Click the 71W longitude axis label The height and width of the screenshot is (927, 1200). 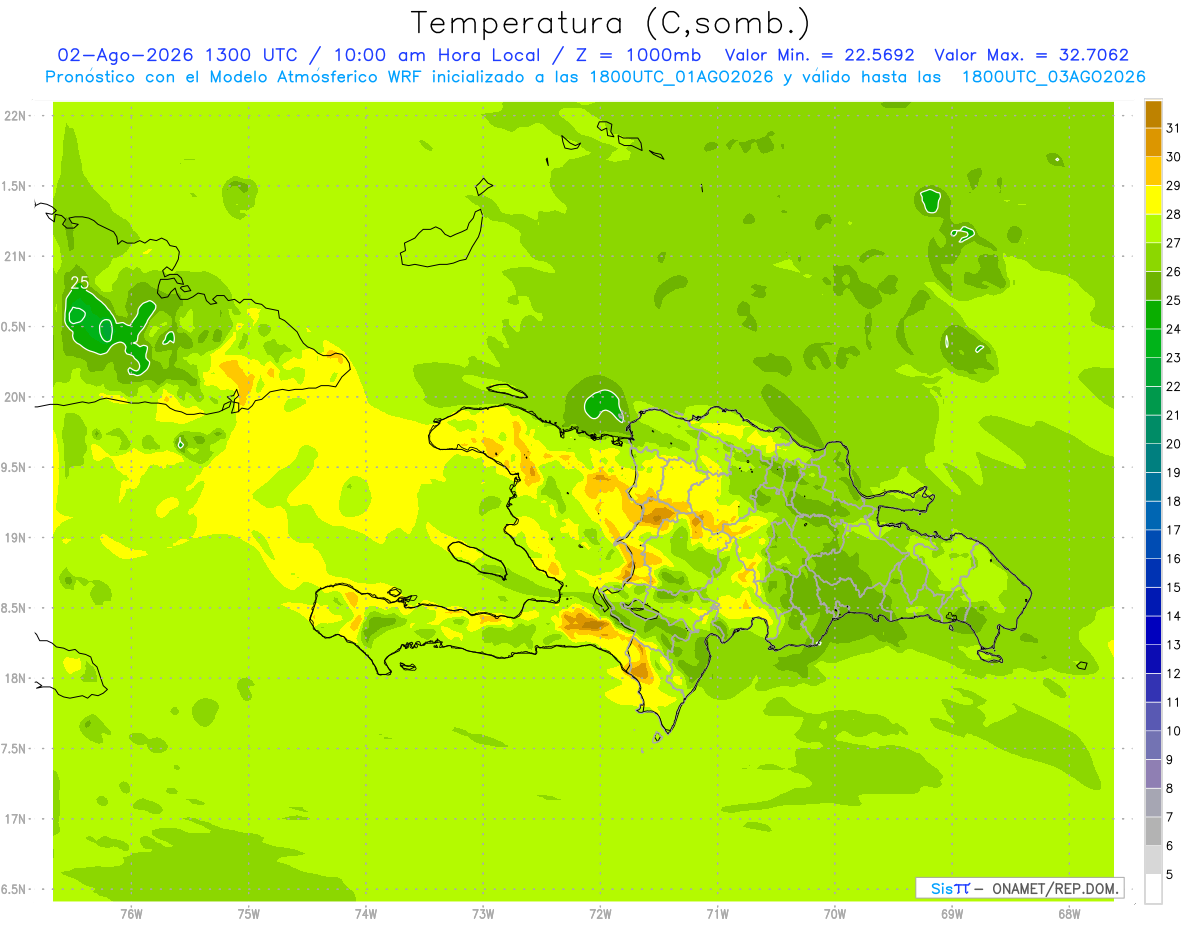(717, 914)
